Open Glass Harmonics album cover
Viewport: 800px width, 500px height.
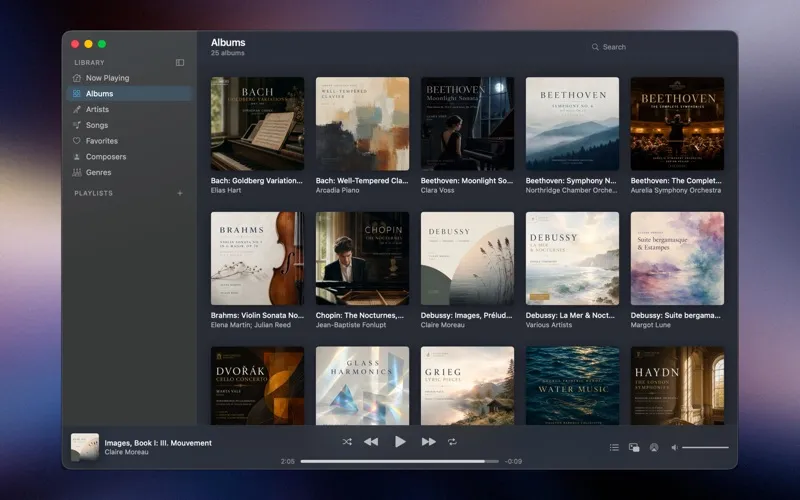pyautogui.click(x=362, y=386)
